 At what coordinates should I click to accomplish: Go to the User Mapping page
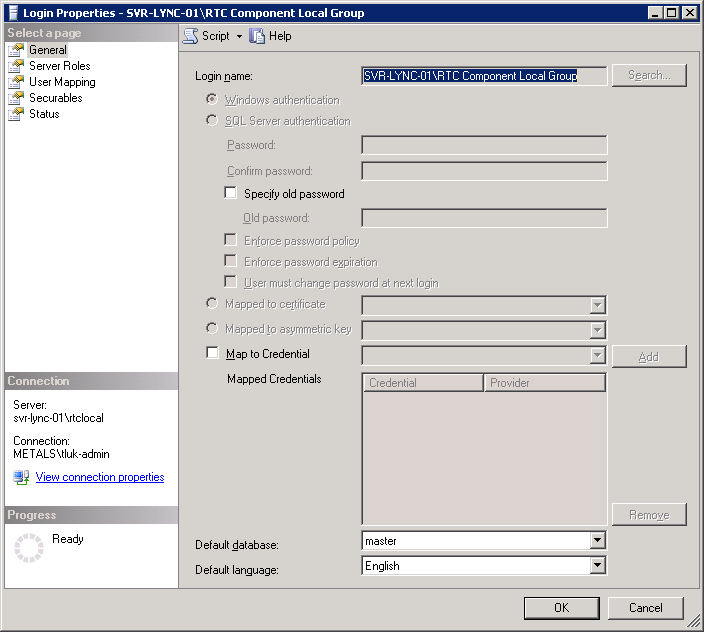coord(62,82)
